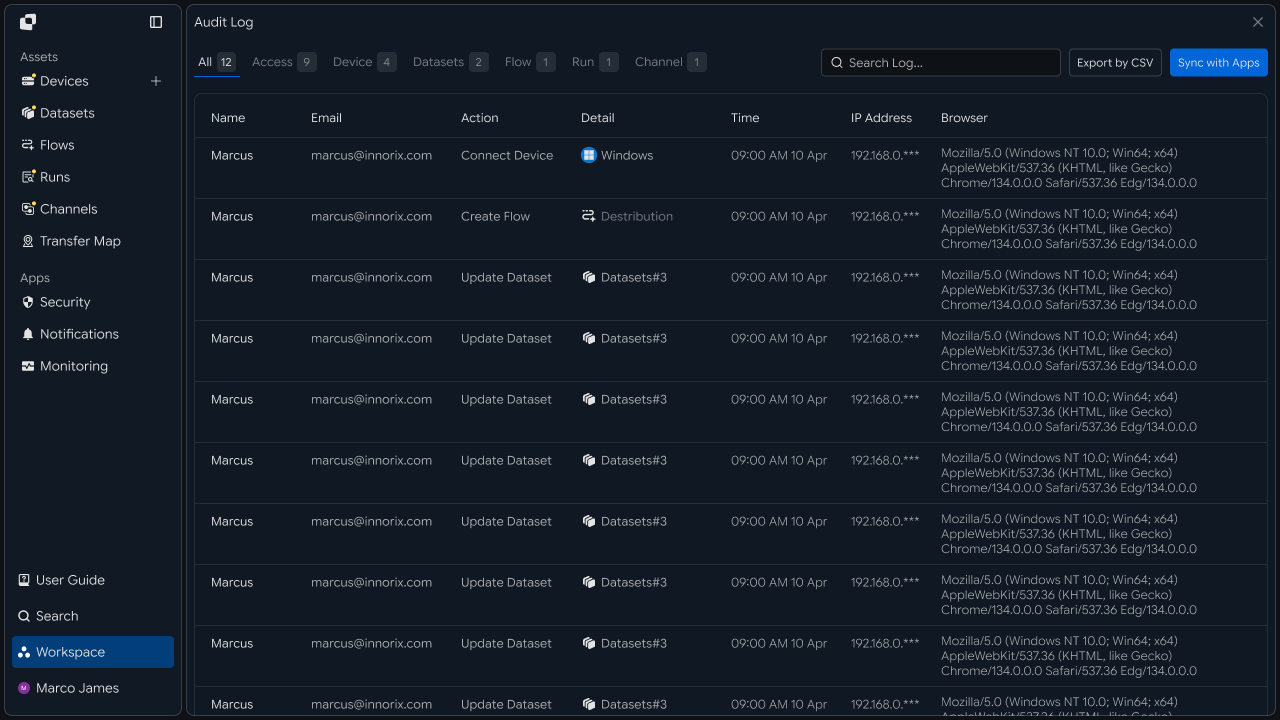Viewport: 1280px width, 720px height.
Task: Switch to the Device tab
Action: tap(364, 62)
